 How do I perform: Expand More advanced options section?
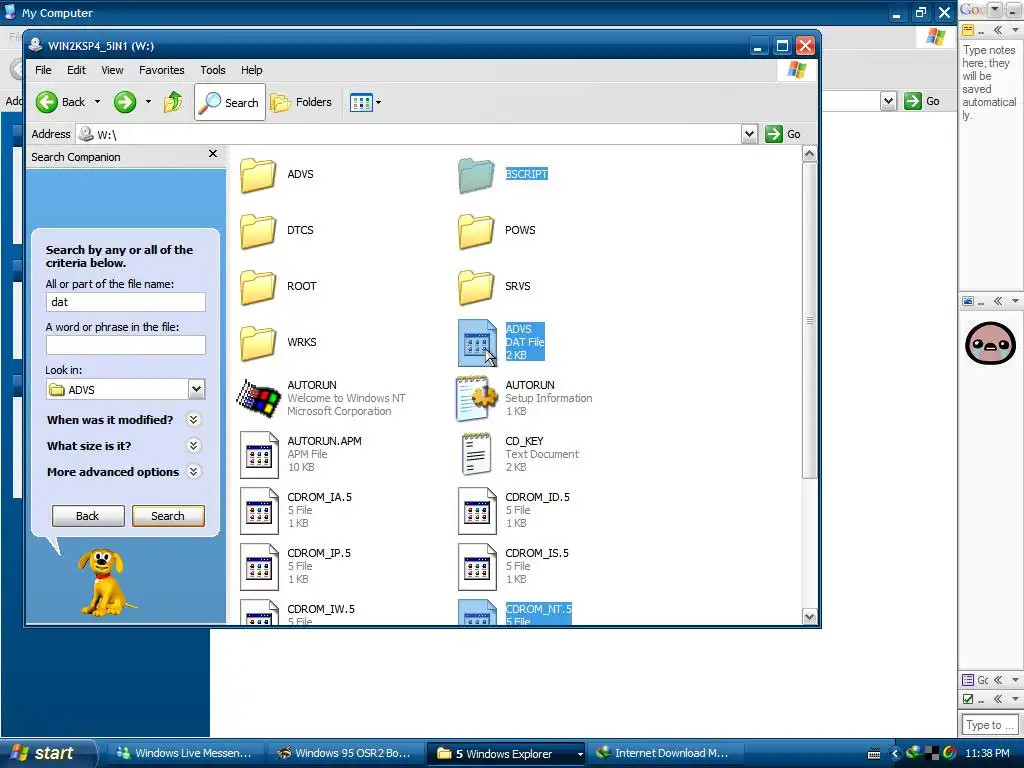[193, 472]
